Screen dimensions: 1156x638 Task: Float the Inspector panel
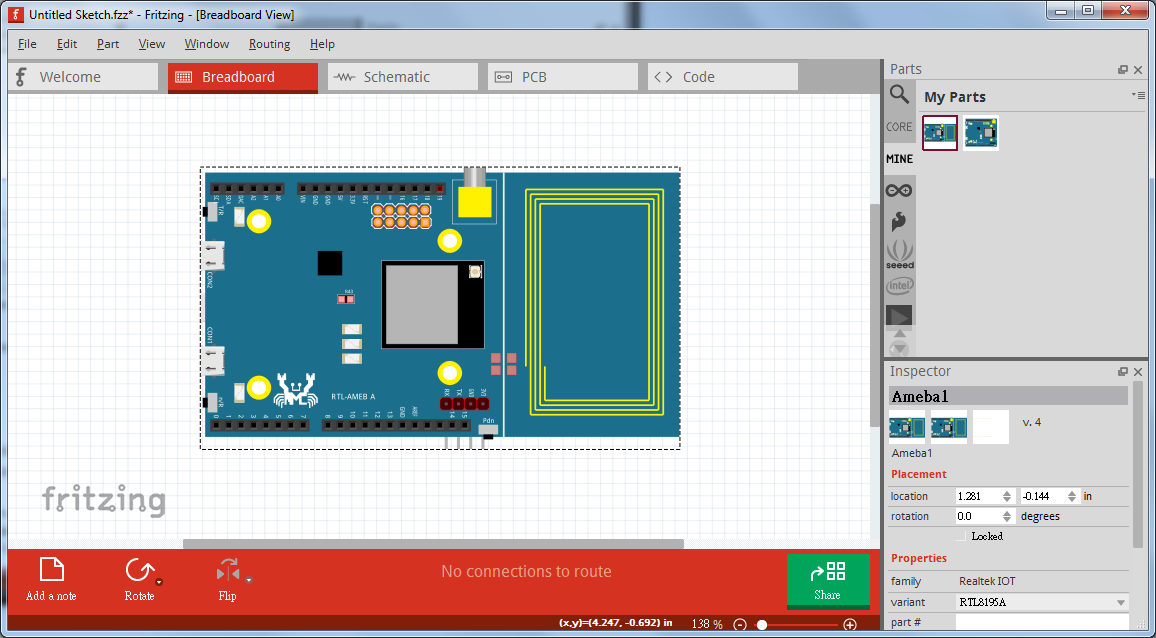pos(1123,372)
